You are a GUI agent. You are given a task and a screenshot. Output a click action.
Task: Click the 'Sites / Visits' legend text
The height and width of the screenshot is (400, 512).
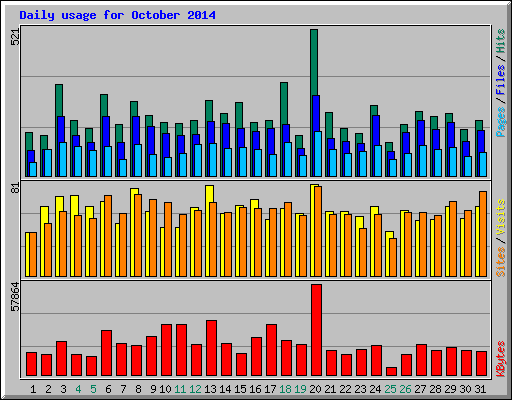[500, 238]
